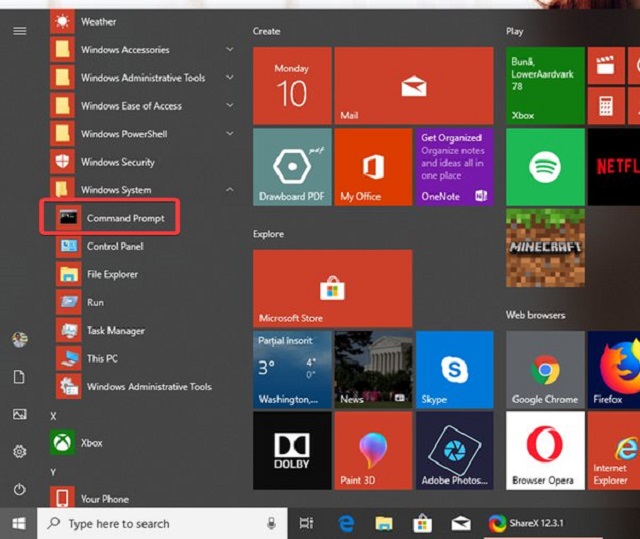Open Microsoft Store from taskbar
This screenshot has height=539, width=640.
pyautogui.click(x=422, y=523)
